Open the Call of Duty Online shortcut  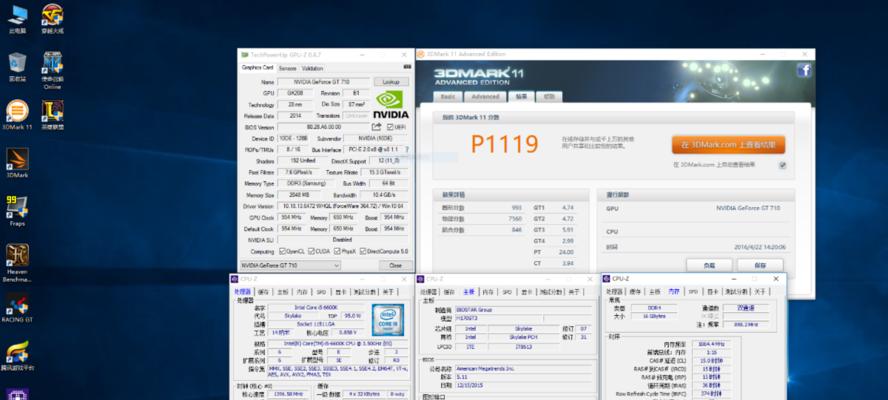(x=52, y=70)
